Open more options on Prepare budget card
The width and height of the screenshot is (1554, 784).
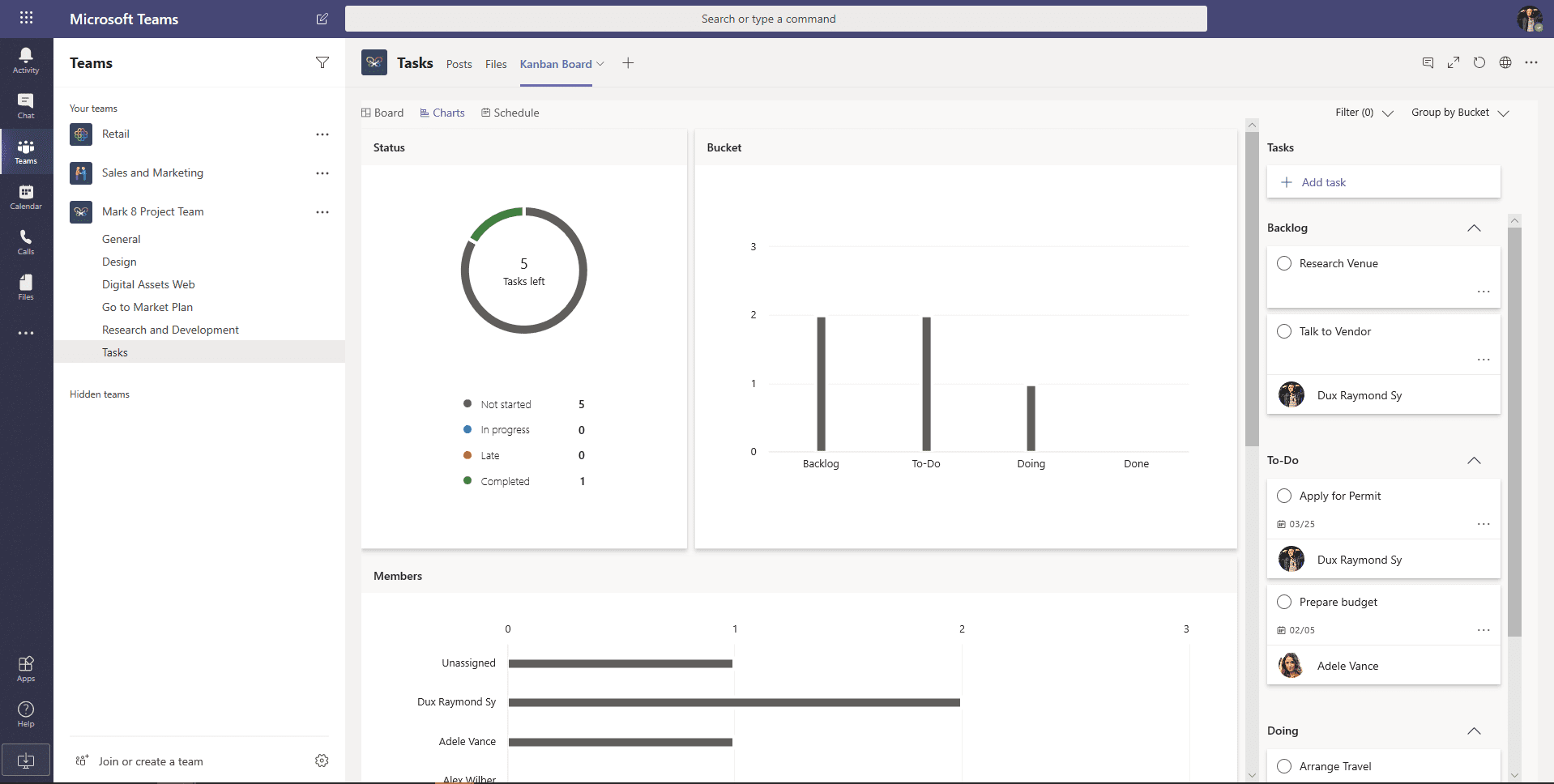coord(1484,630)
